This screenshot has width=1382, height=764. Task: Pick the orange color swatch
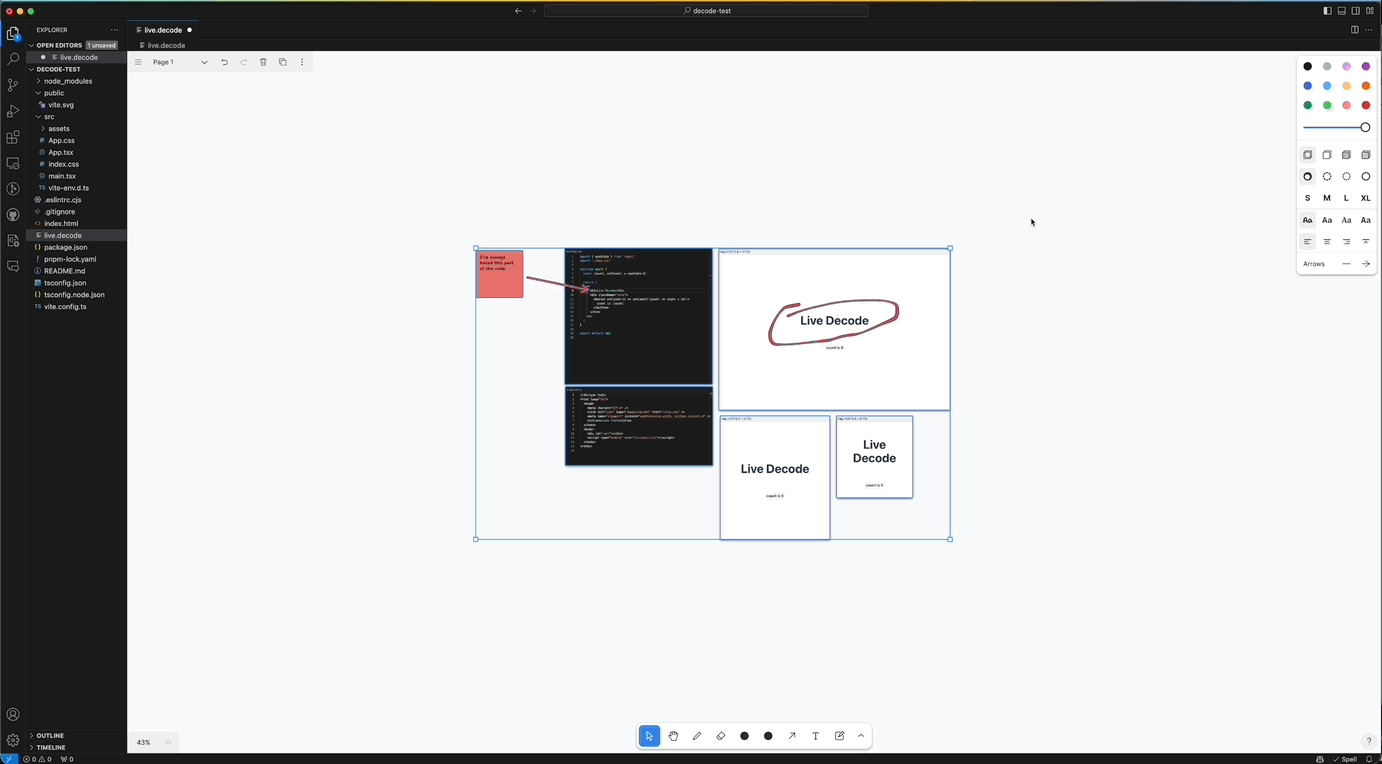(x=1366, y=86)
